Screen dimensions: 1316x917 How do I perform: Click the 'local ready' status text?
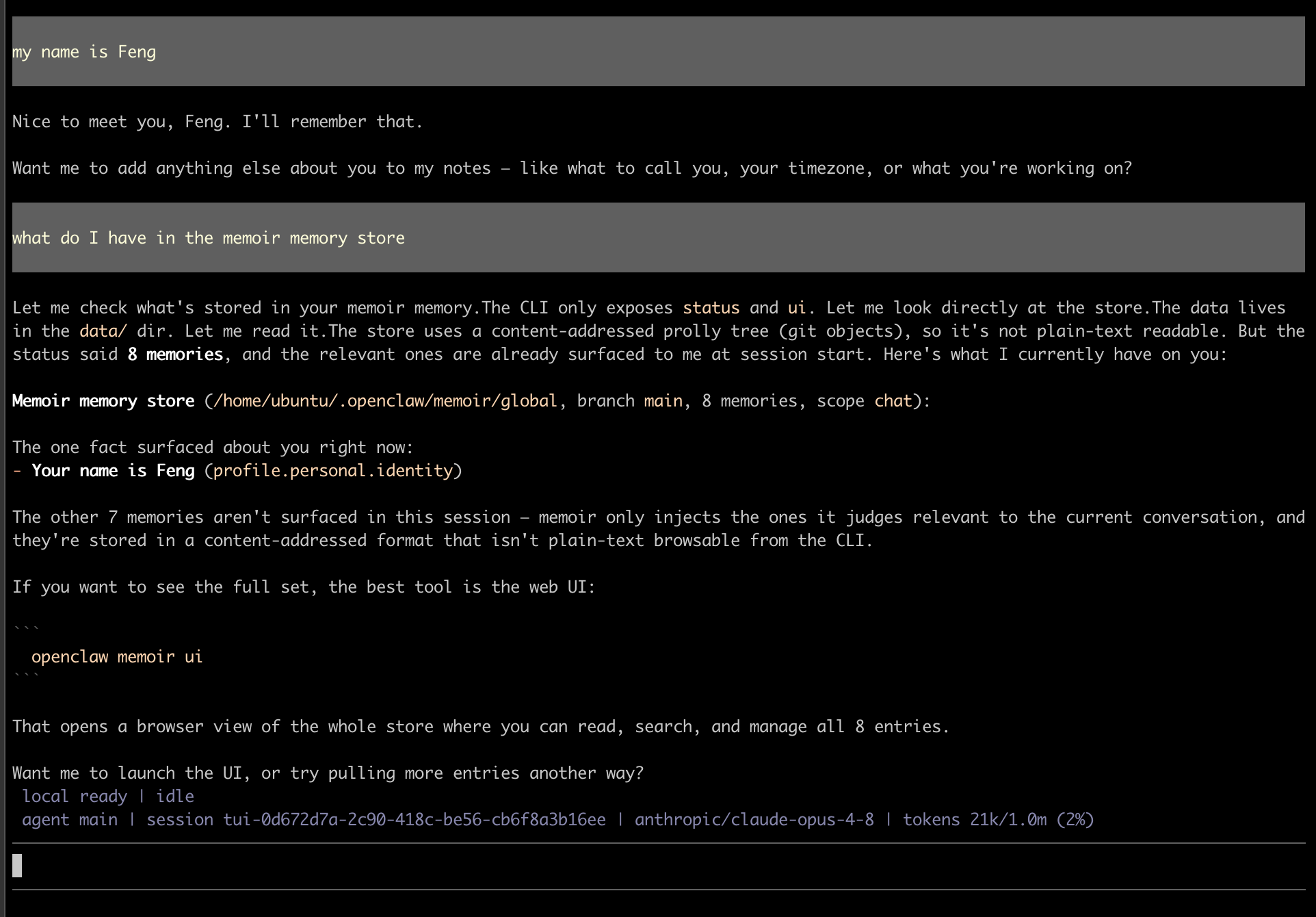coord(75,797)
